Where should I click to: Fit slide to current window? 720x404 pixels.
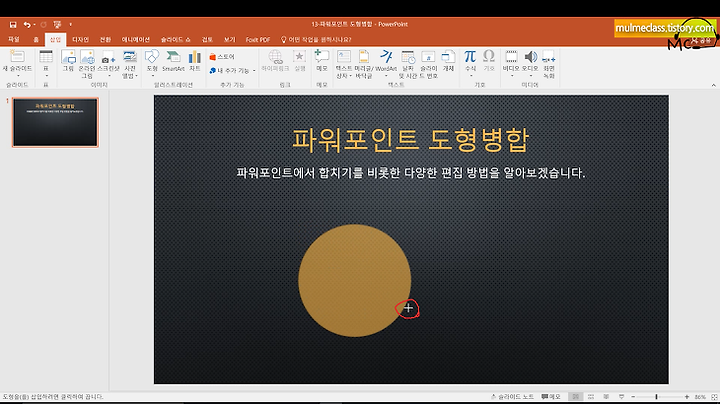(714, 397)
